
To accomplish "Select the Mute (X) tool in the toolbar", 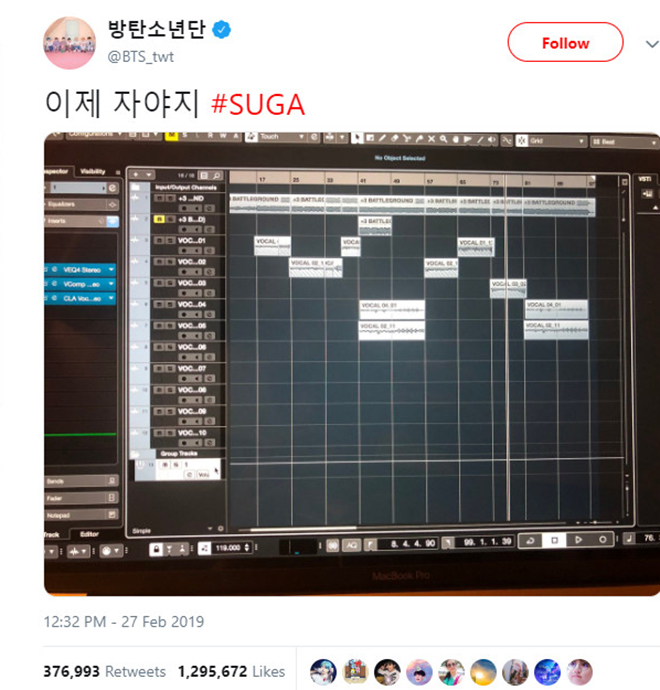I will pyautogui.click(x=432, y=139).
